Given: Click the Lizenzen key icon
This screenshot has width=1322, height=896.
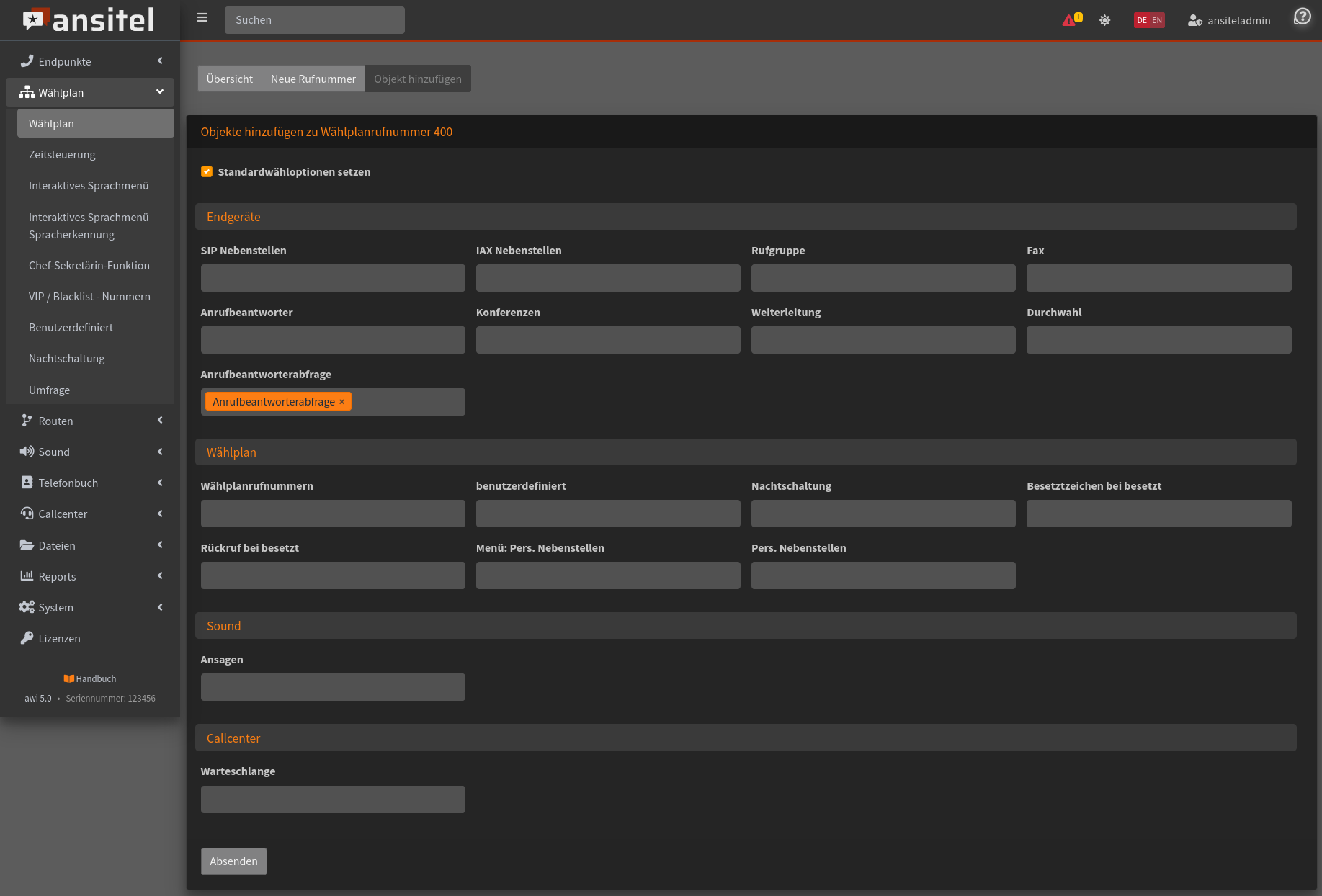Looking at the screenshot, I should point(27,638).
